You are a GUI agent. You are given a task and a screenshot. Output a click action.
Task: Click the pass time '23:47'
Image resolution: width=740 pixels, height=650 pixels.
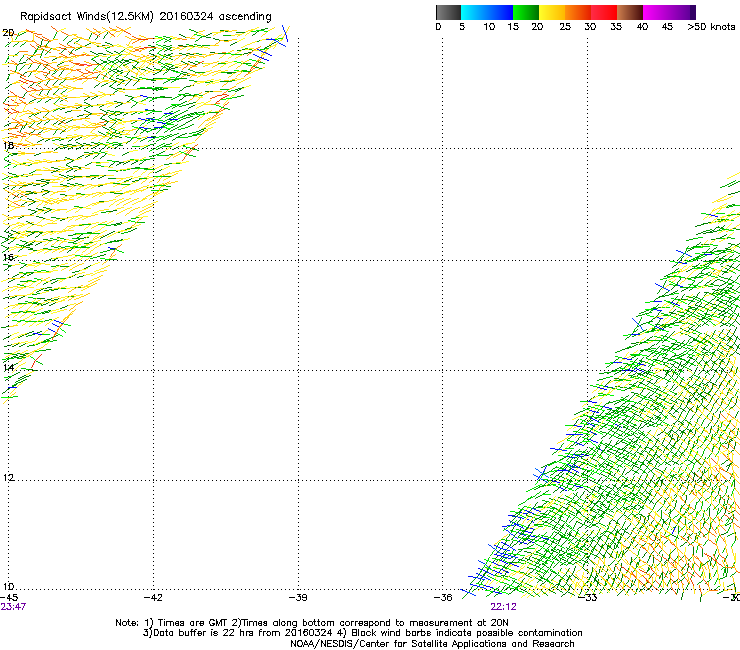13,607
